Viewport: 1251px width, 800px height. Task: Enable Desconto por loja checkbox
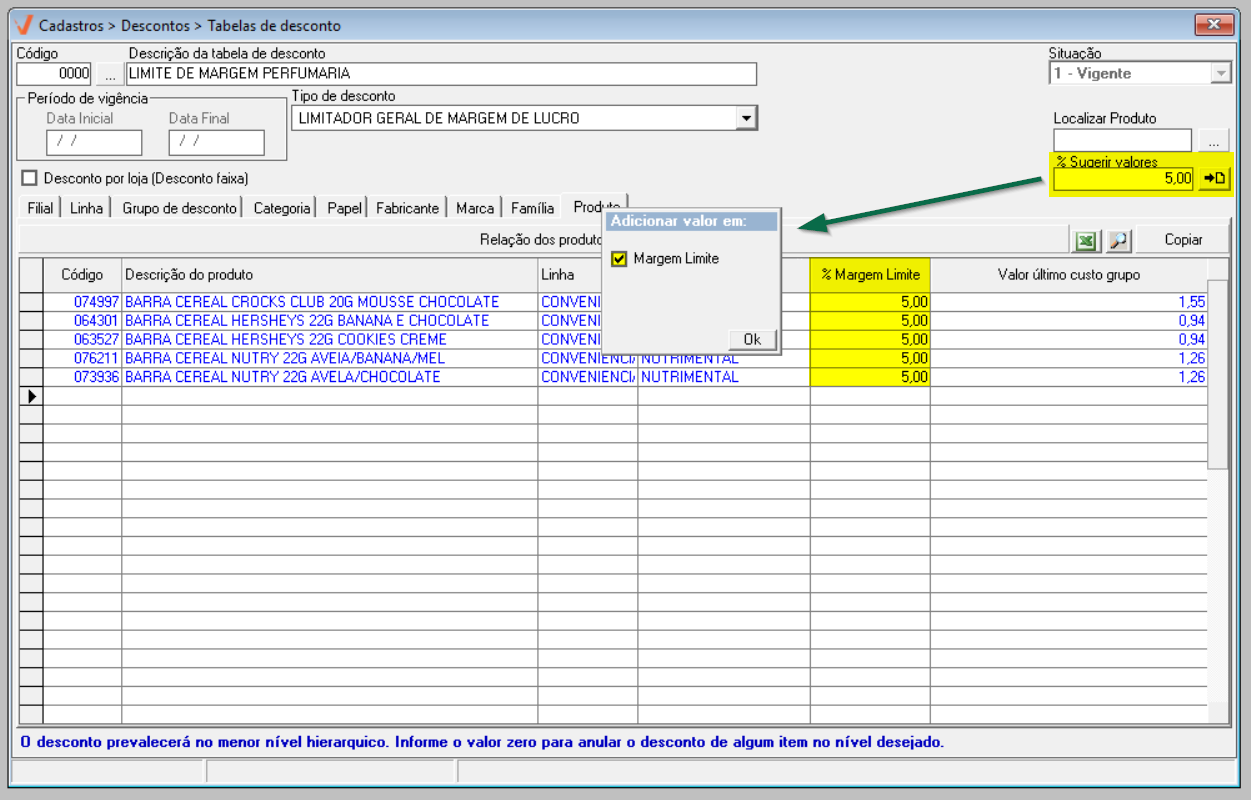[x=29, y=178]
